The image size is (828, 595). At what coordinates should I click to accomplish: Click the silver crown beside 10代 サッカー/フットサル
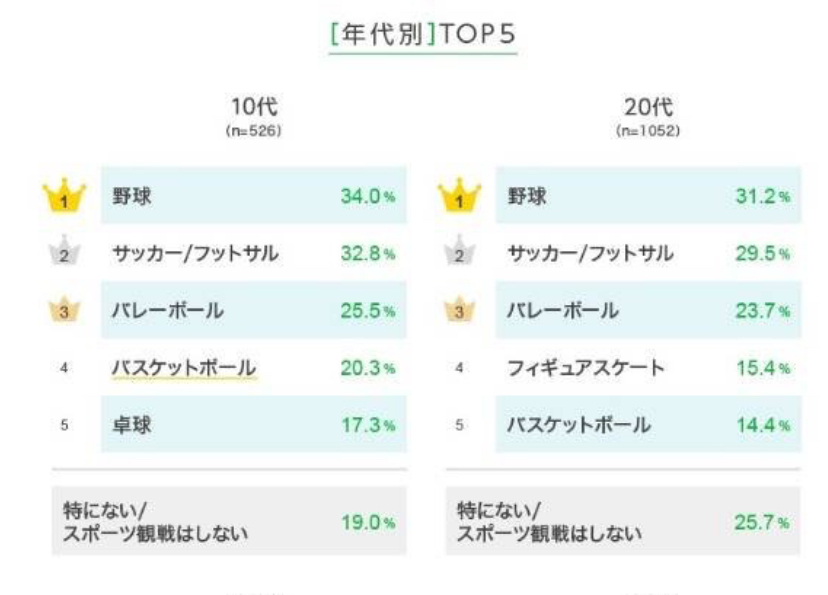tap(63, 254)
